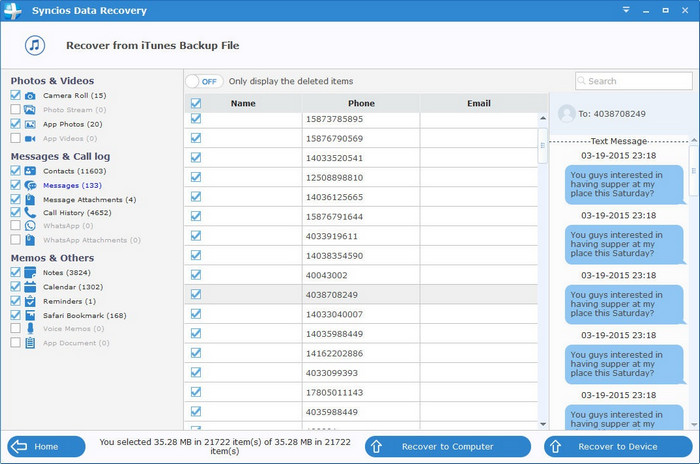700x464 pixels.
Task: Select phone number 40043002
Action: point(326,275)
